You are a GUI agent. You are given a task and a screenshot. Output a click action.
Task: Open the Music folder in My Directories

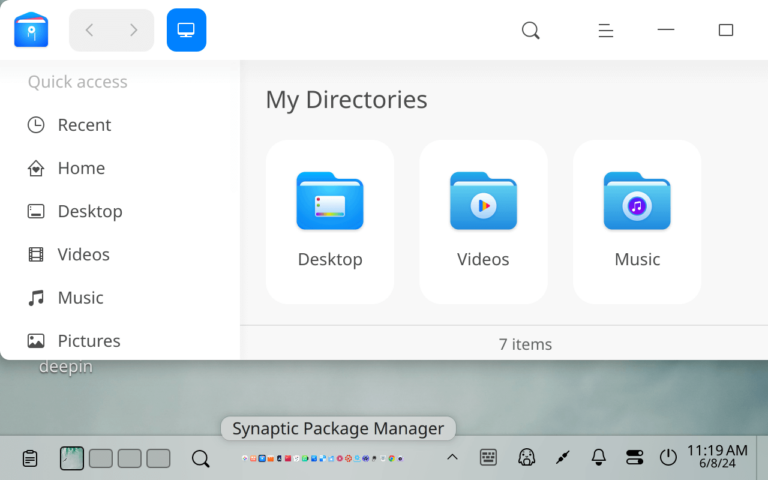pos(637,221)
